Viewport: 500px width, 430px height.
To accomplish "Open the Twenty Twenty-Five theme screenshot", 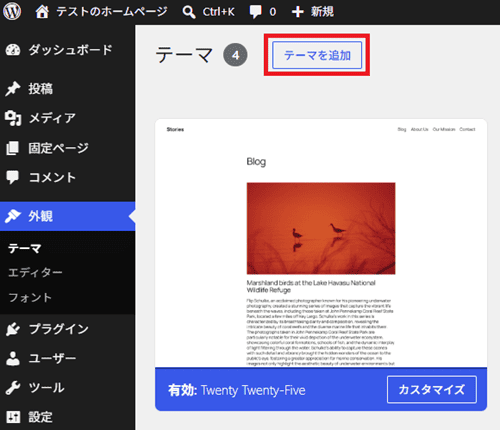I will pos(321,243).
